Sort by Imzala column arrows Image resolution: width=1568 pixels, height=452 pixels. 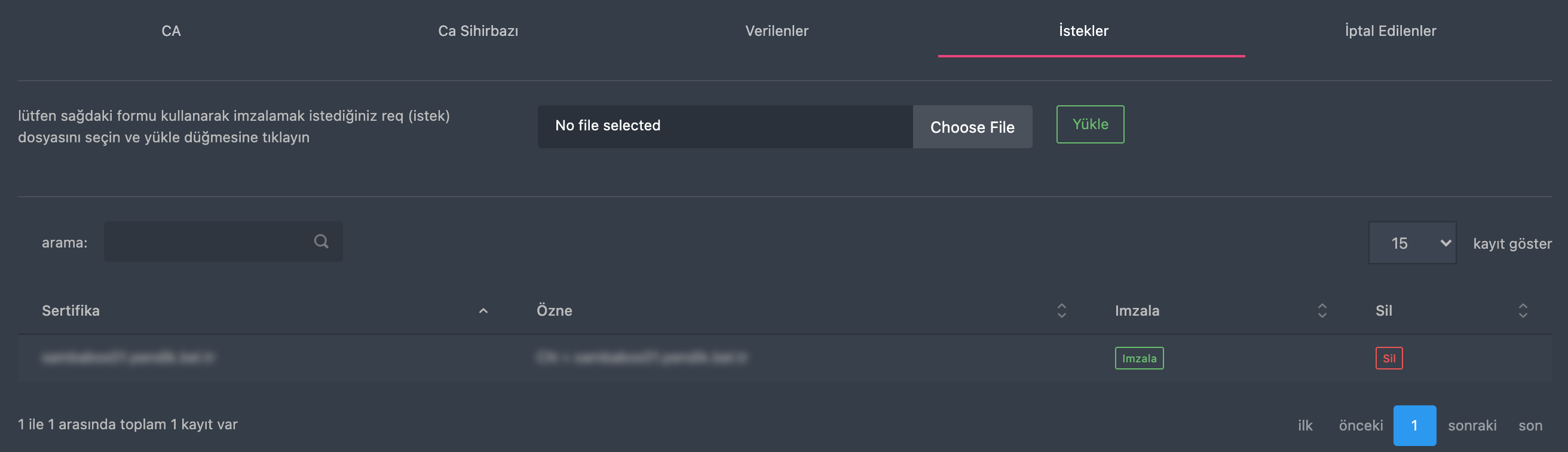point(1322,311)
